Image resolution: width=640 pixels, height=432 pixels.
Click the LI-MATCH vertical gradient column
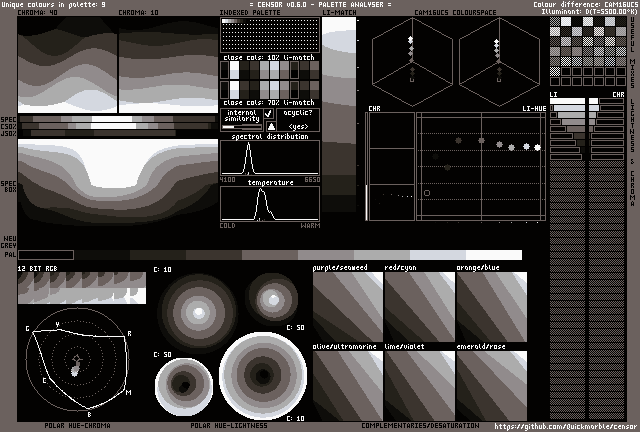point(339,115)
